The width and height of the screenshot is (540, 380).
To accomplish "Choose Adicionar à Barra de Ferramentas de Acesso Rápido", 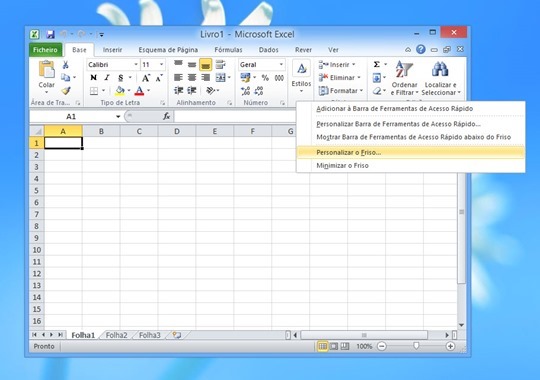I will coord(411,109).
